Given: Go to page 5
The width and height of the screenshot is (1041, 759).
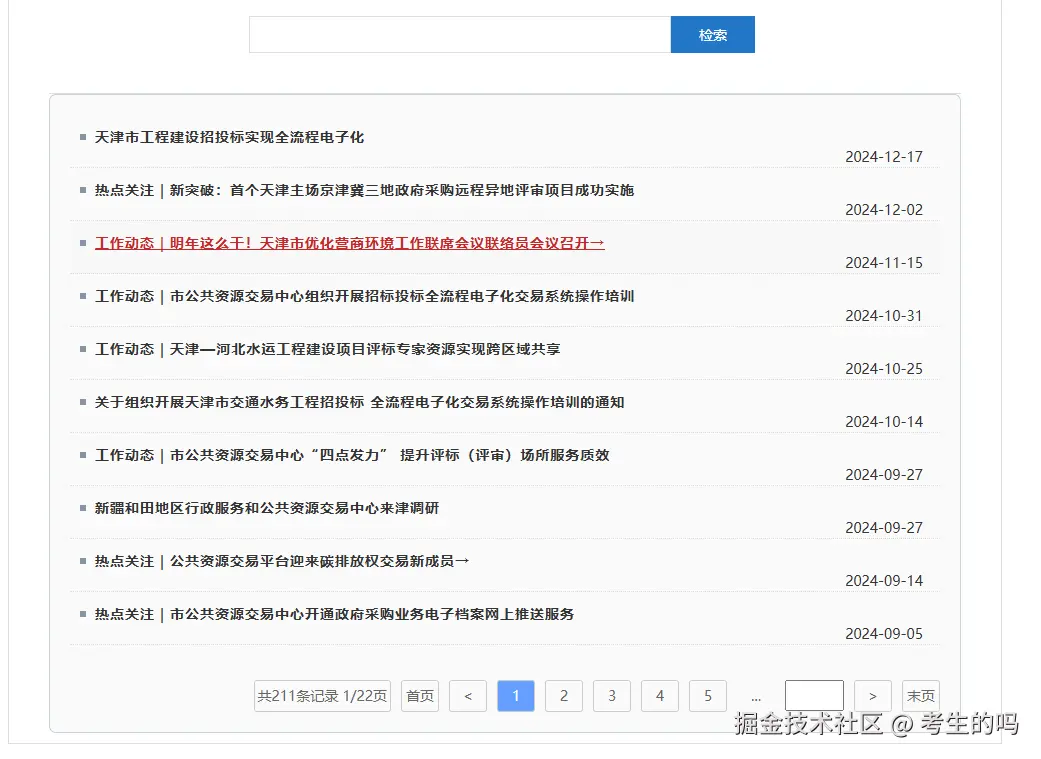Looking at the screenshot, I should (x=708, y=696).
